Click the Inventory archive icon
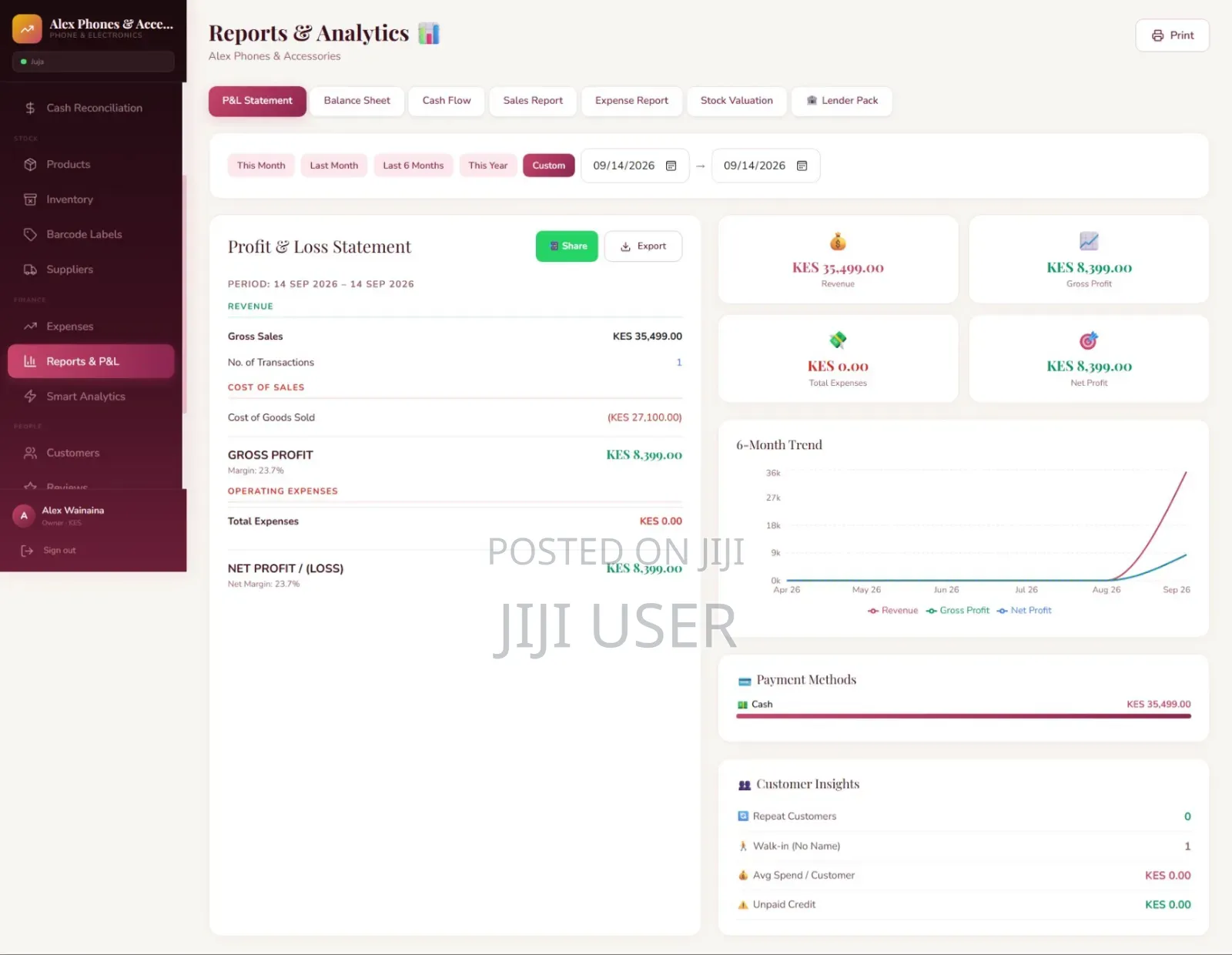Image resolution: width=1232 pixels, height=955 pixels. pos(30,199)
